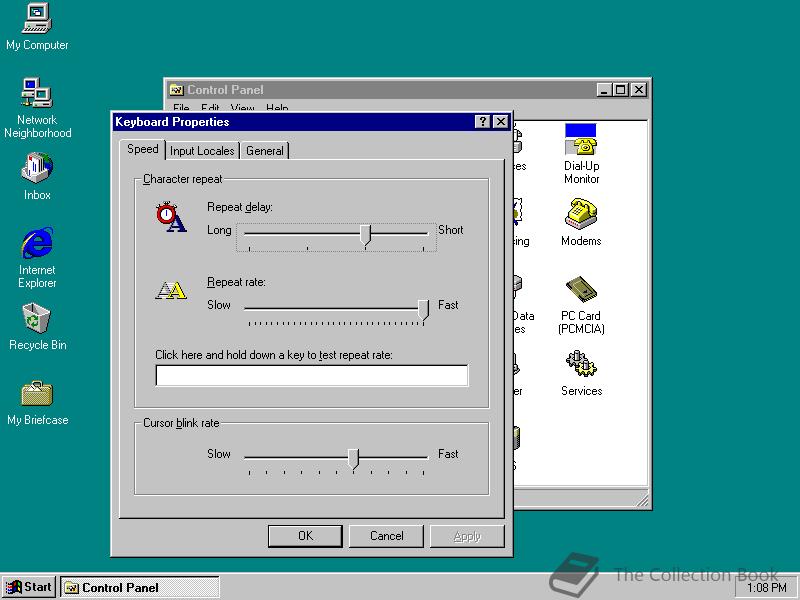
Task: Click the repeat rate AA icon
Action: click(171, 290)
